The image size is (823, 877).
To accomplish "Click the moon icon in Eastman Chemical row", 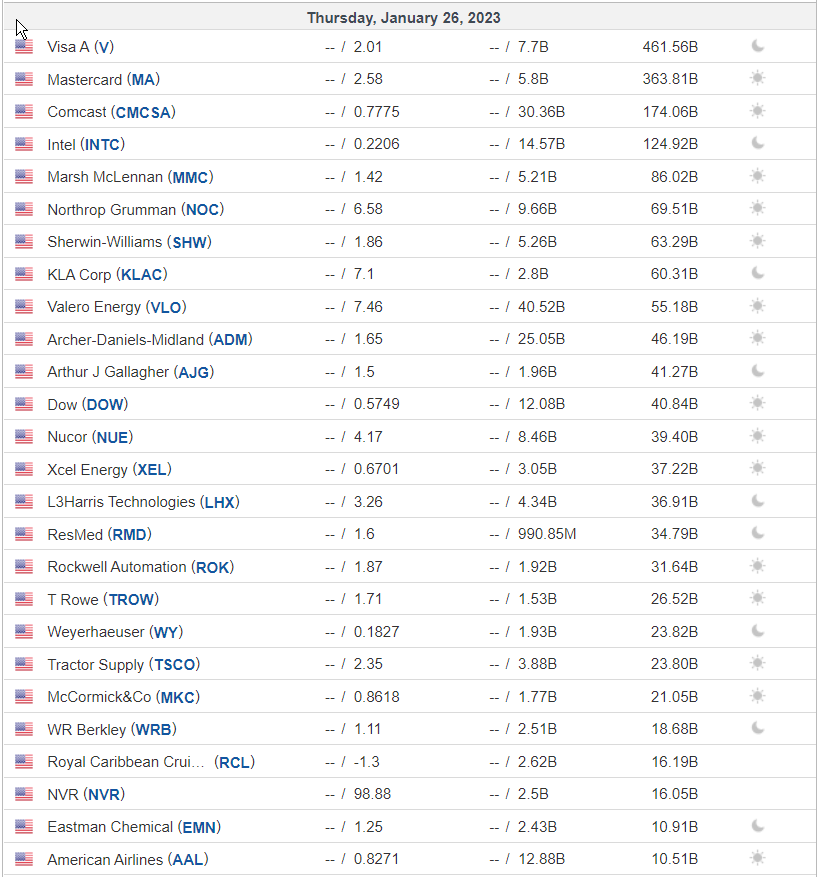I will click(758, 826).
